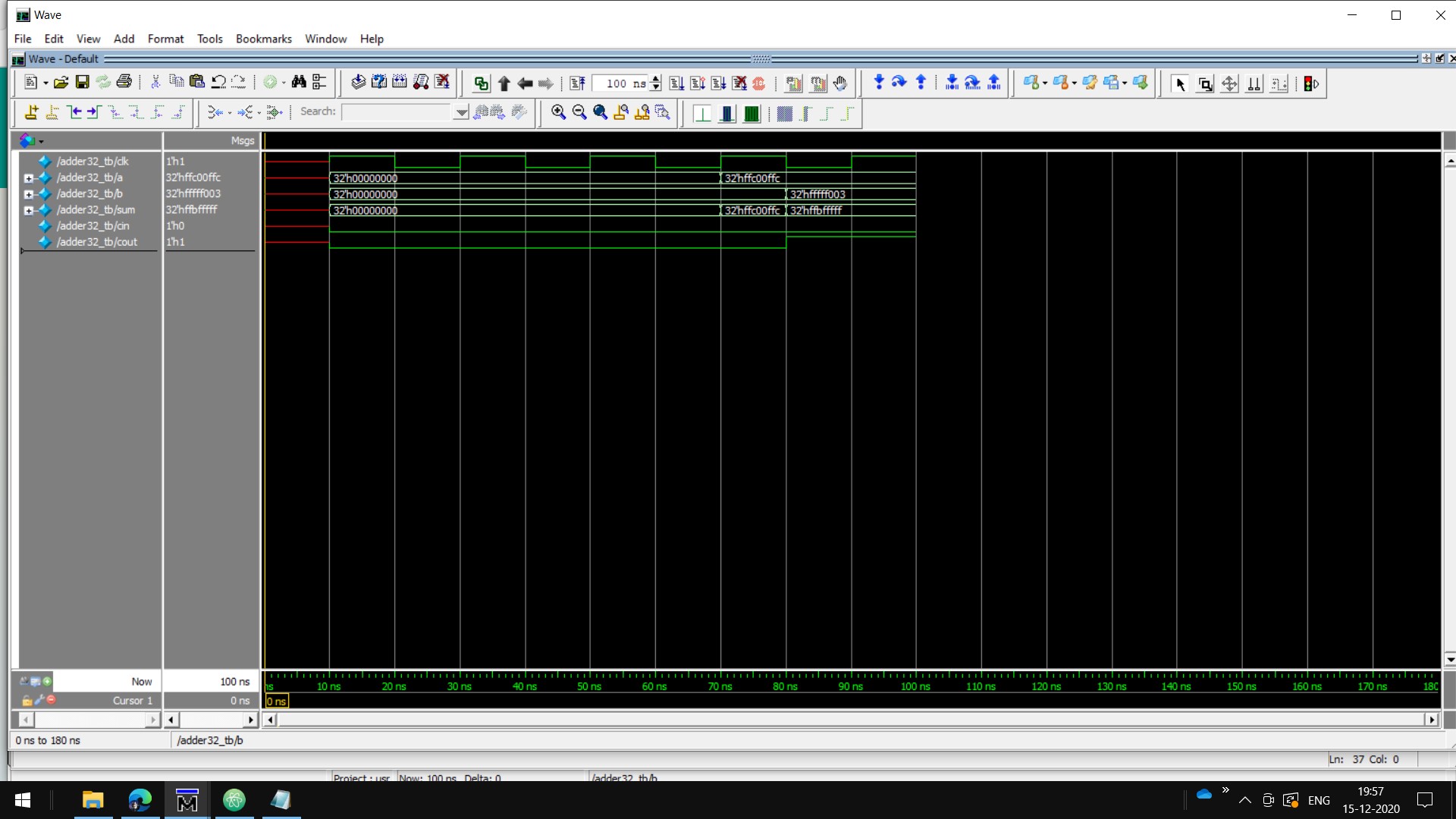Click the hand Break simulation icon
This screenshot has height=819, width=1456.
[839, 83]
